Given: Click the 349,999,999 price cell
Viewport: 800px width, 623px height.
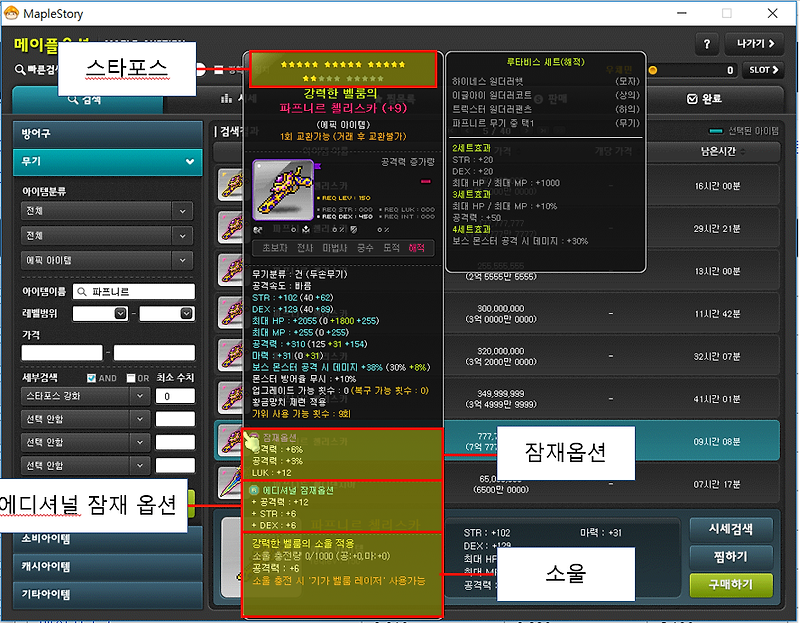Looking at the screenshot, I should [501, 398].
